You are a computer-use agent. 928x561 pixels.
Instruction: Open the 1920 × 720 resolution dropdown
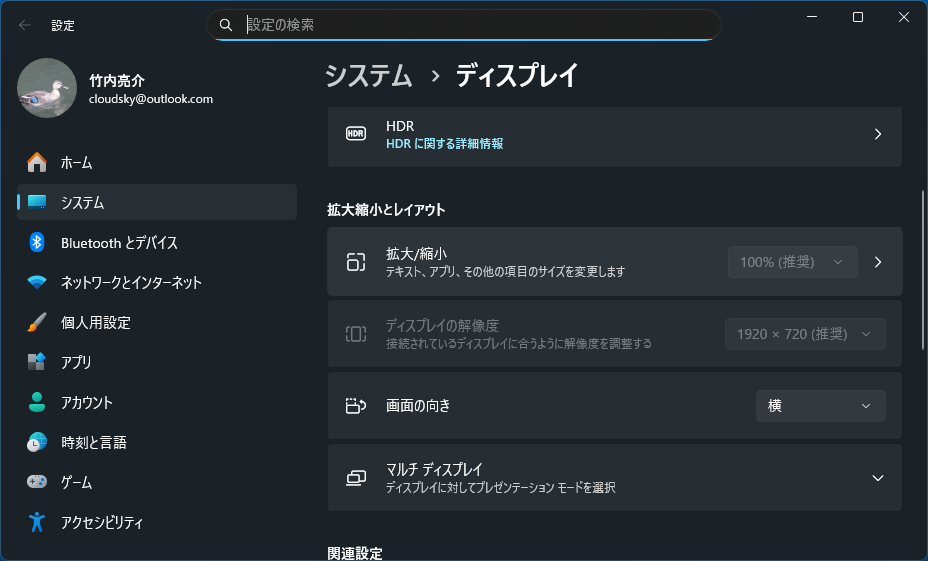[805, 334]
